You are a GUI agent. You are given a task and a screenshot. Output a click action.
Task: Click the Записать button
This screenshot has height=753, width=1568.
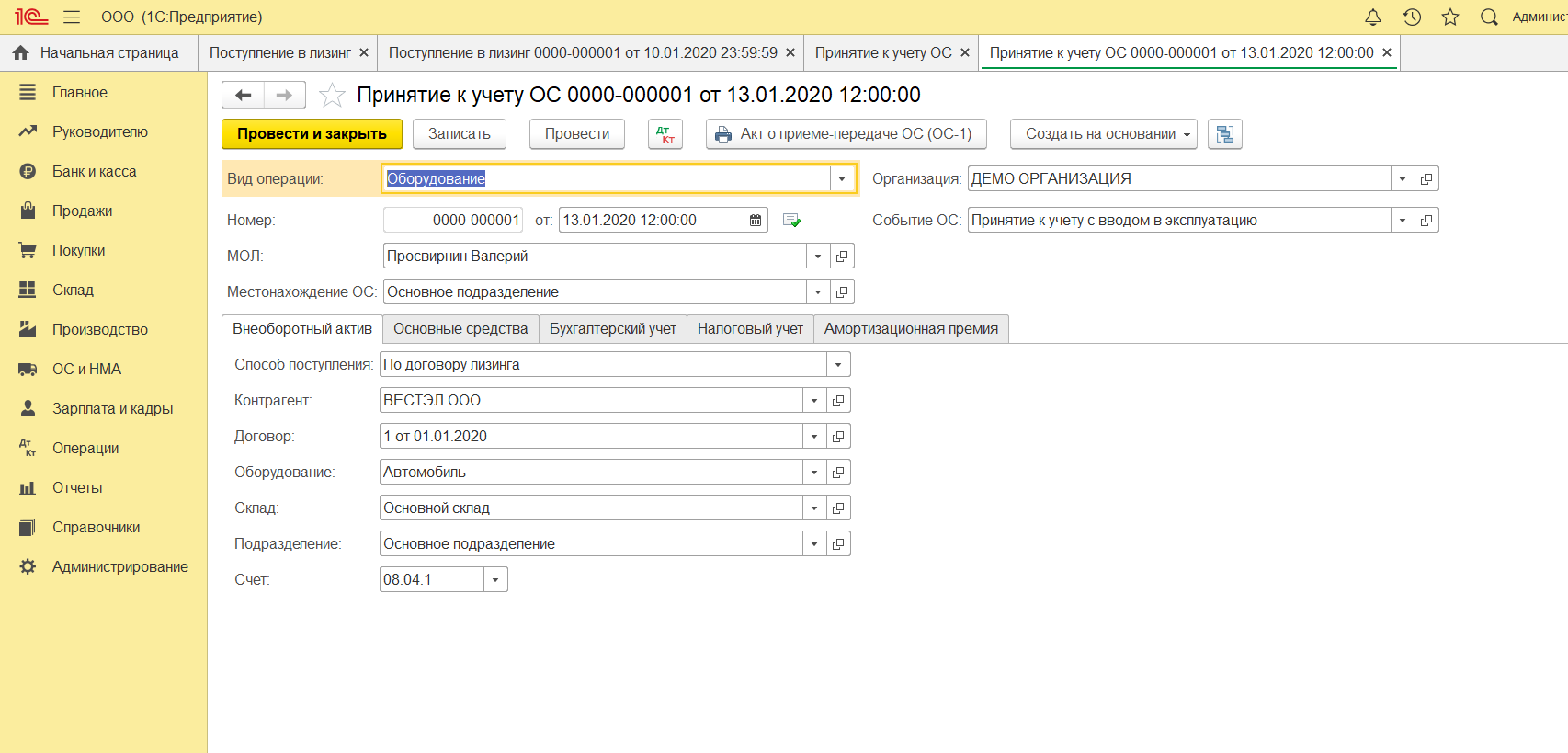pyautogui.click(x=459, y=134)
